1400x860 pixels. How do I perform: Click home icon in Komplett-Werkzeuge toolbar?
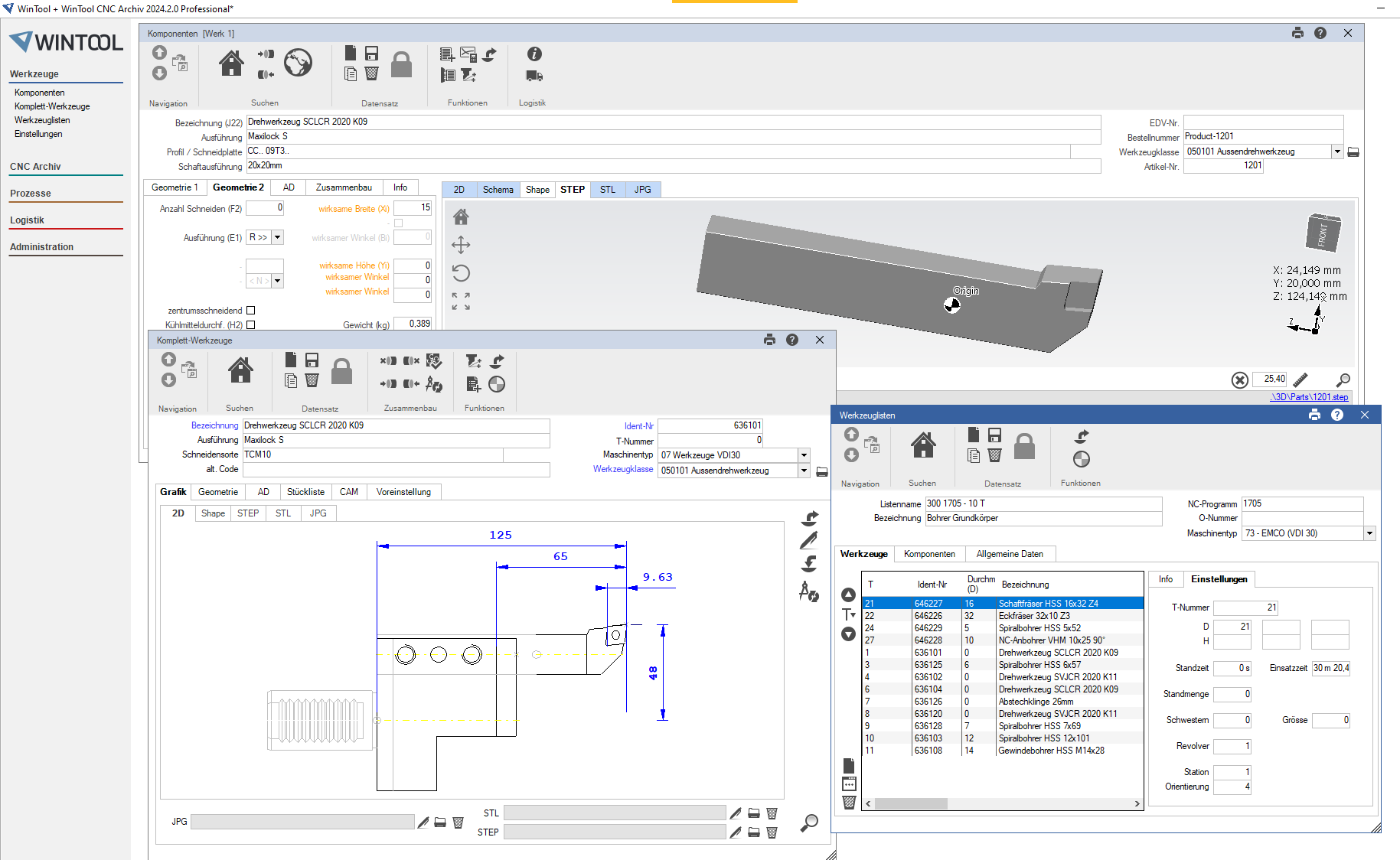[240, 370]
